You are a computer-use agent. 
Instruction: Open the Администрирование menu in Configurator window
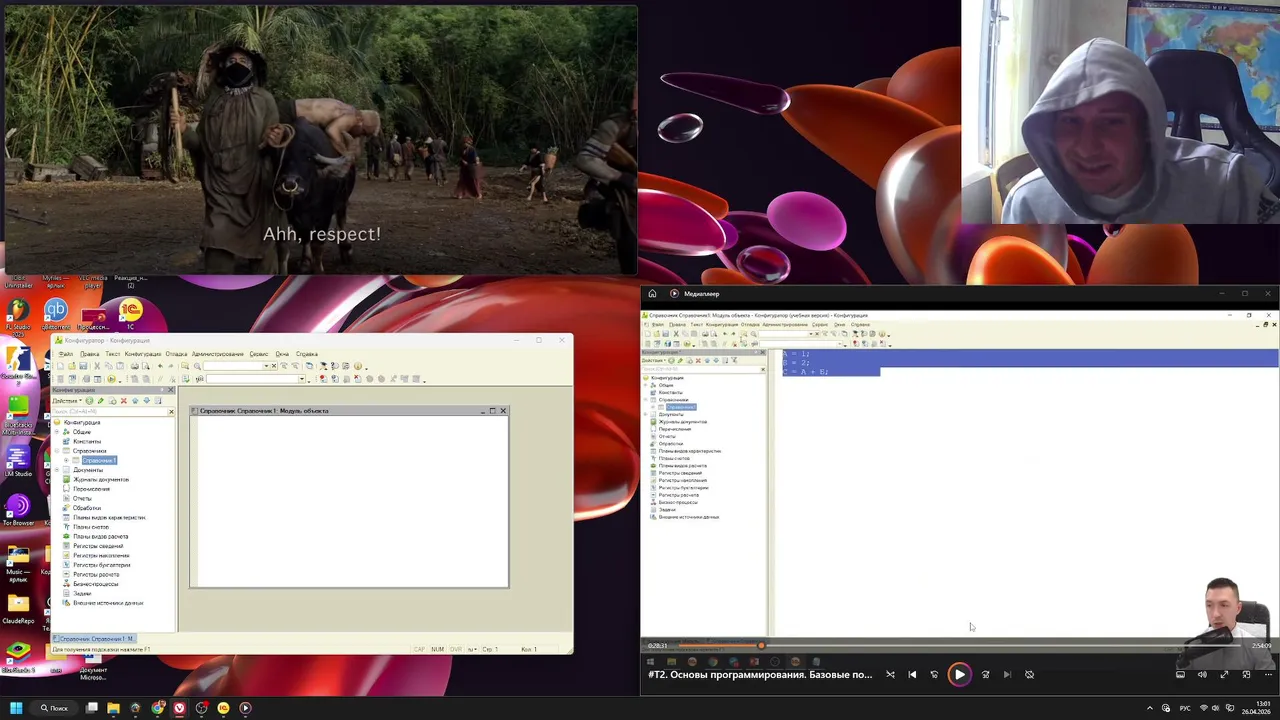(x=218, y=354)
